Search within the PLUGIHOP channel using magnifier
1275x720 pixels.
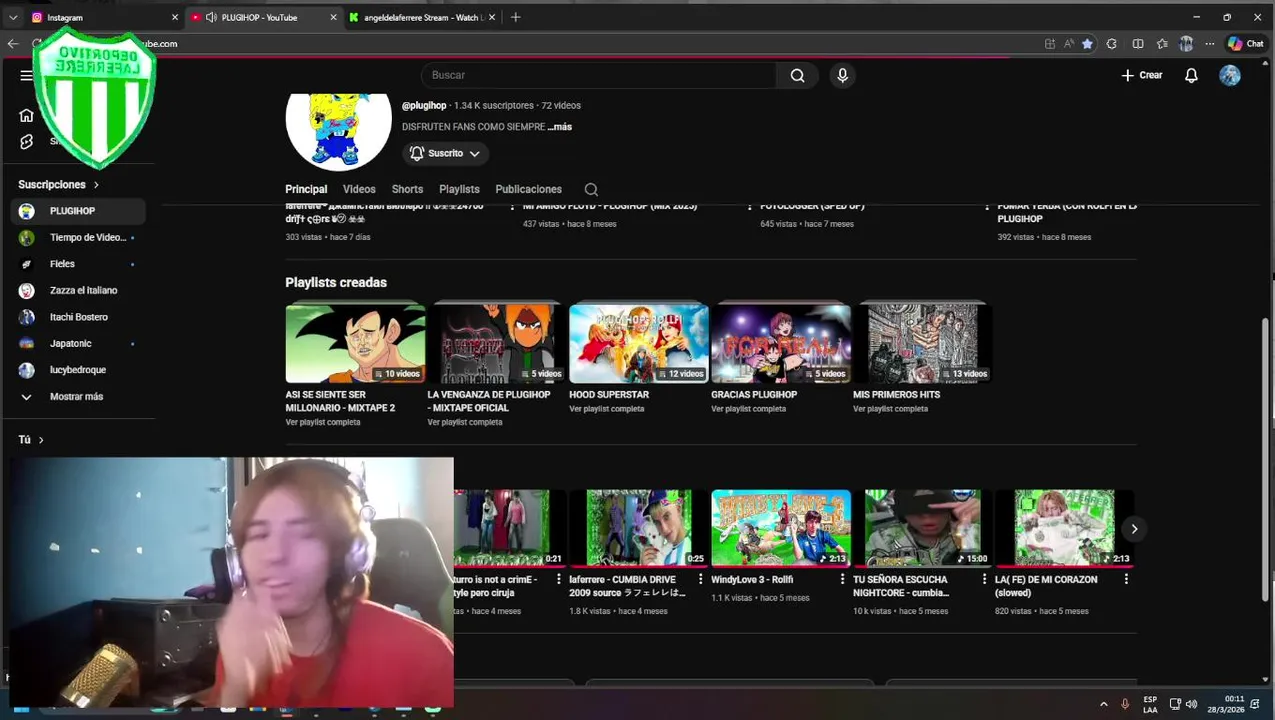click(x=591, y=189)
